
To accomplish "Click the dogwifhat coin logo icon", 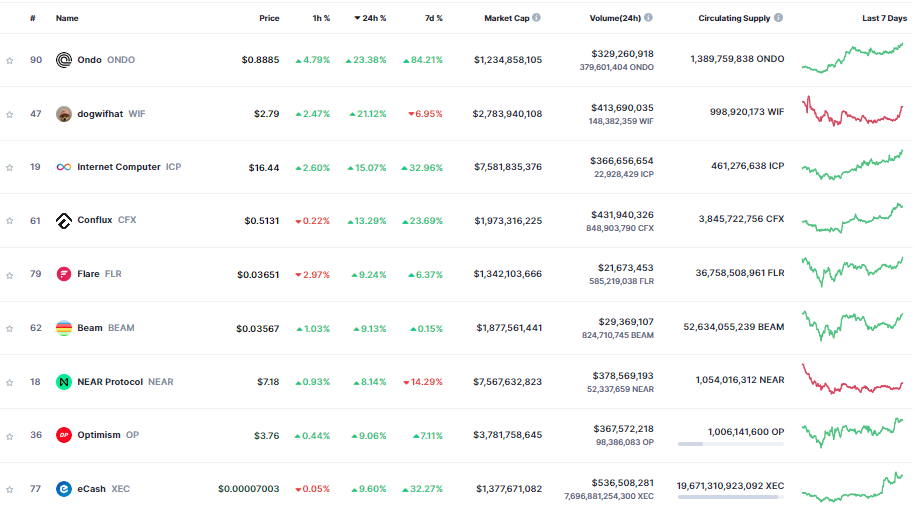I will pos(64,114).
